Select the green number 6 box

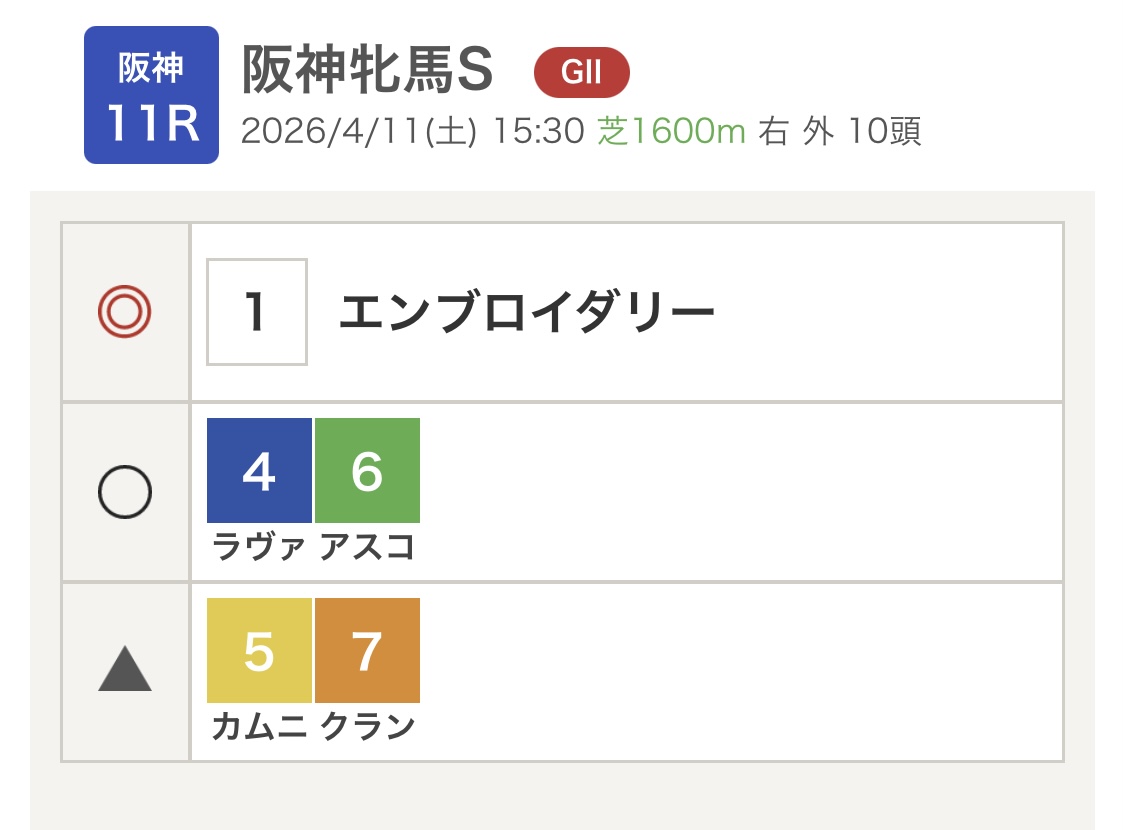pyautogui.click(x=367, y=471)
